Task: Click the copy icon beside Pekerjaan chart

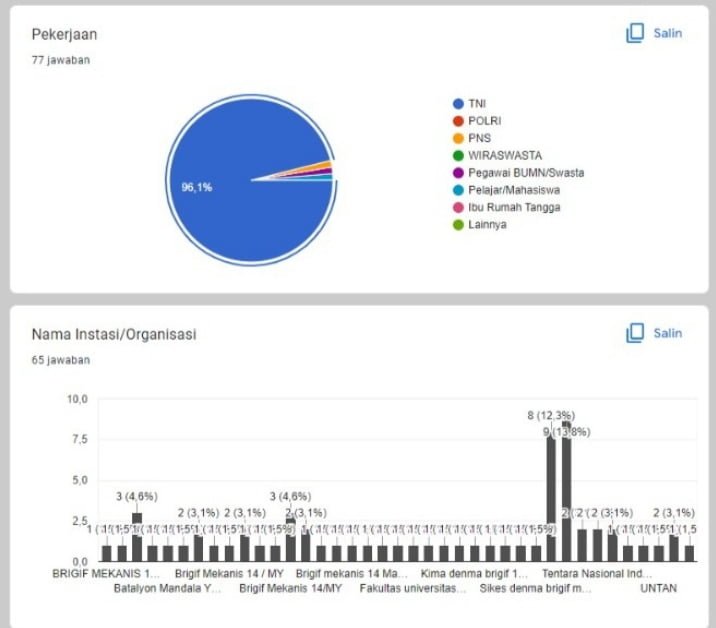Action: tap(634, 33)
